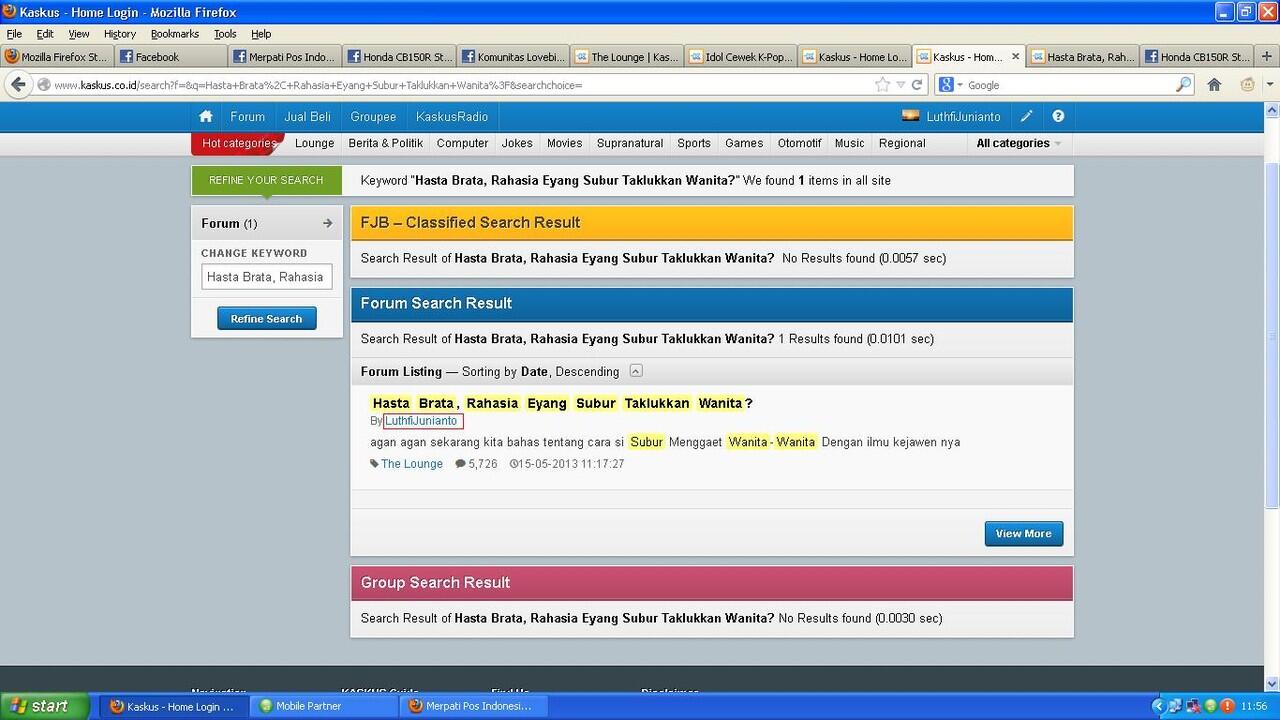Viewport: 1280px width, 720px height.
Task: Click the Refine Search button
Action: 266,319
